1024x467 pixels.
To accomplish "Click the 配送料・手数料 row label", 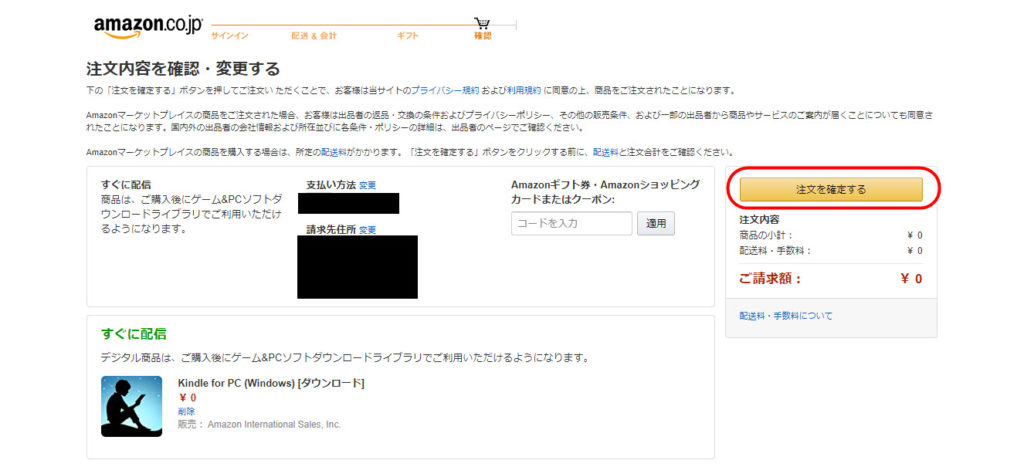I will tap(775, 251).
